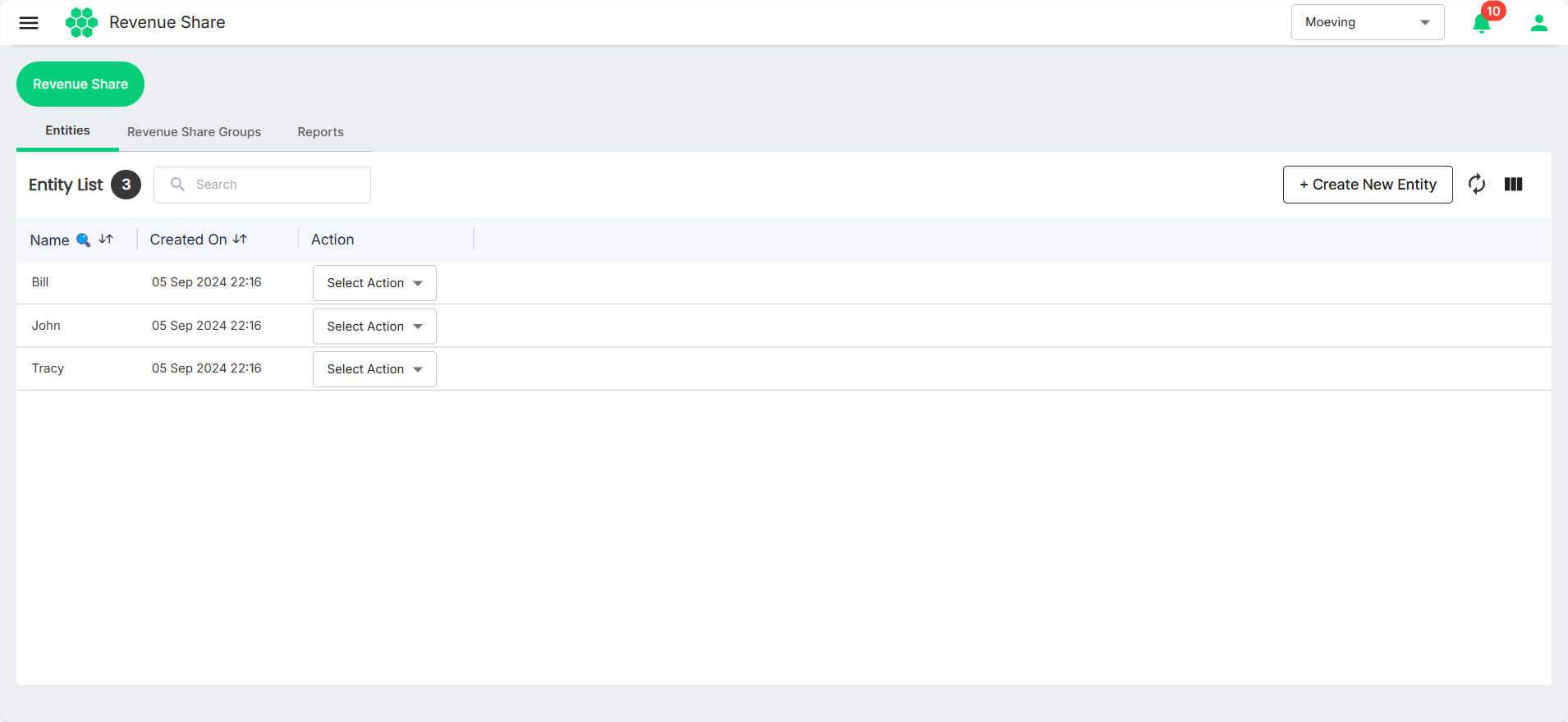This screenshot has height=722, width=1568.
Task: Expand the Moeving organization dropdown
Action: [1368, 22]
